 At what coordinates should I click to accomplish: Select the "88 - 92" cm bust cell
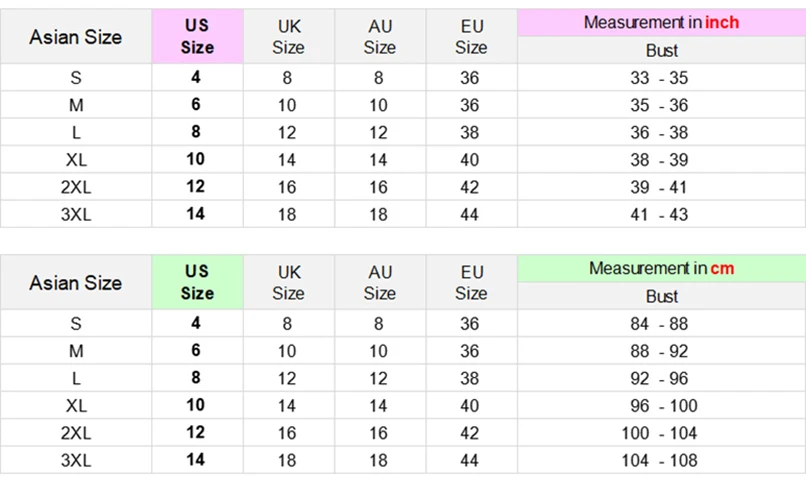coord(661,351)
